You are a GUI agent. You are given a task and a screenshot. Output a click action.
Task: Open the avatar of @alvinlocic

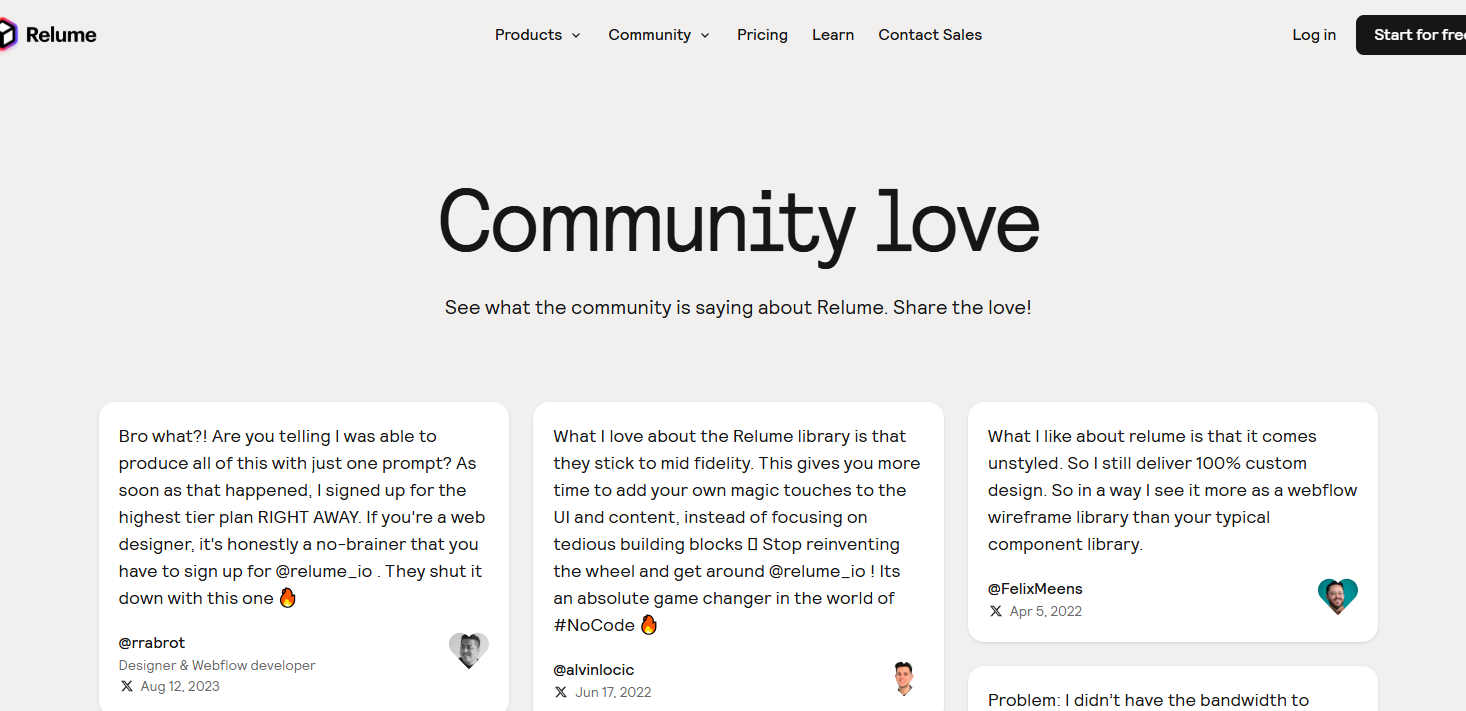click(903, 678)
